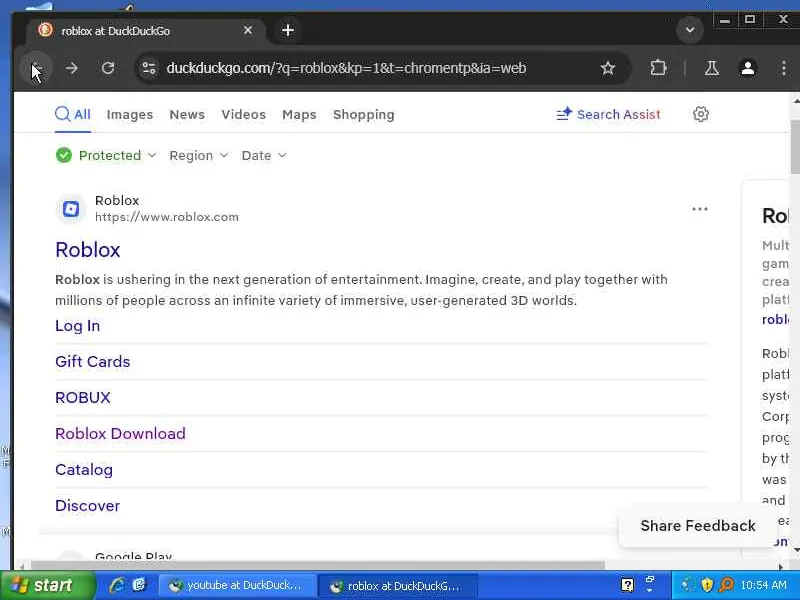Close the roblox at DuckDuckGo tab
Image resolution: width=800 pixels, height=600 pixels.
pyautogui.click(x=248, y=30)
